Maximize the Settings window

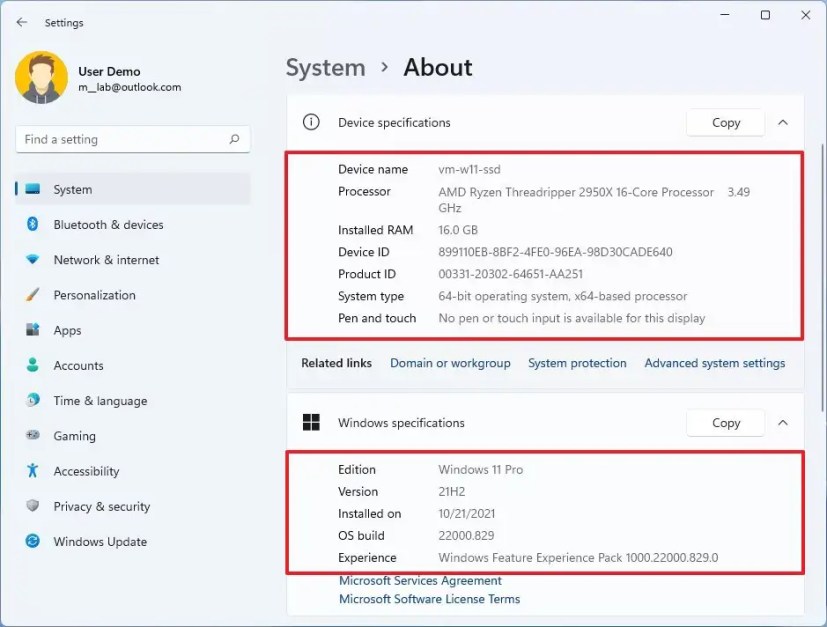(765, 15)
